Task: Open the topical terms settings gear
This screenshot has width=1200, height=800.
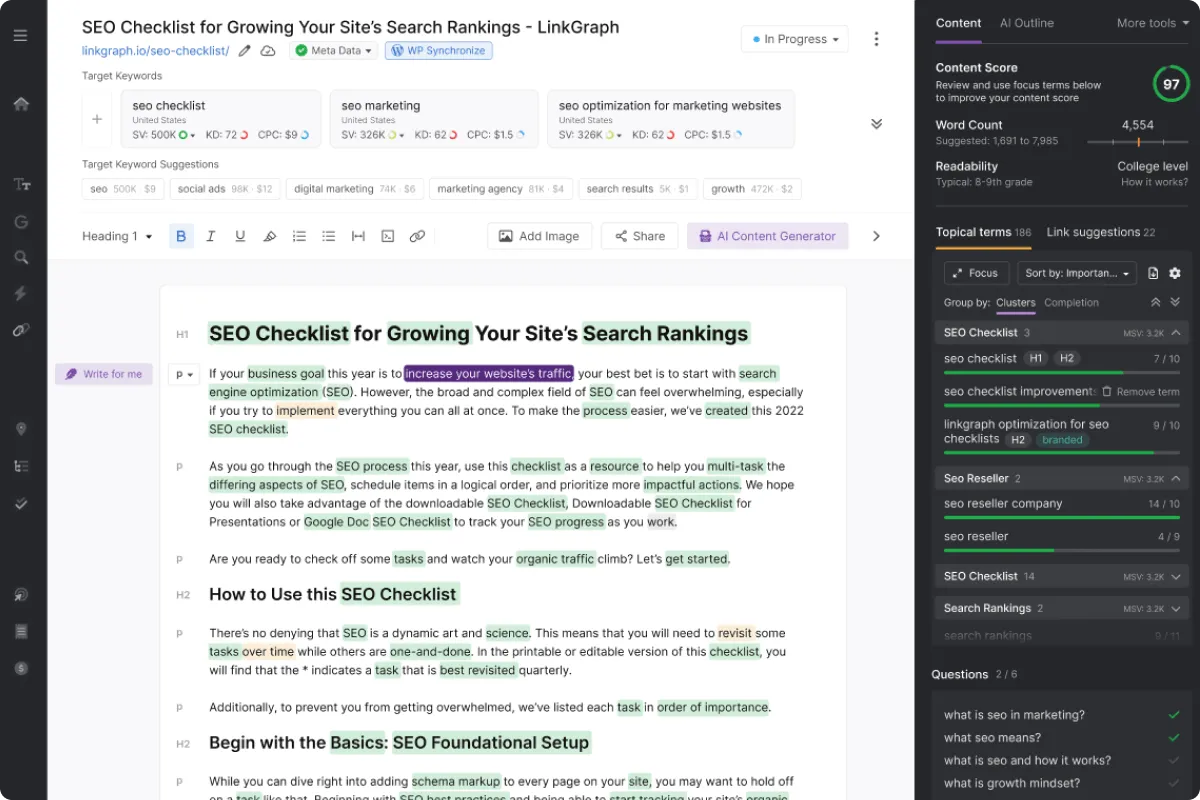Action: tap(1175, 273)
